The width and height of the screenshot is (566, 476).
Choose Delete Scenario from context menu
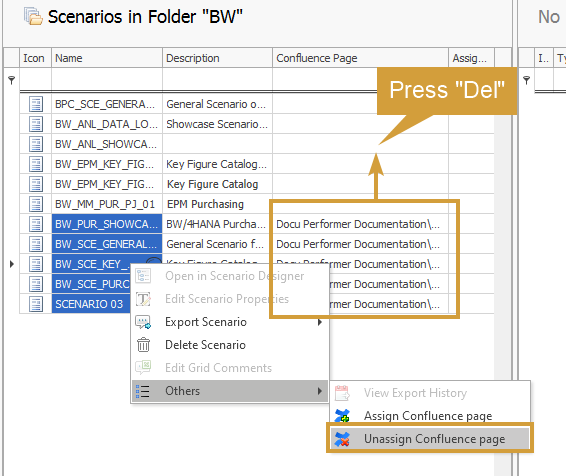(x=230, y=345)
